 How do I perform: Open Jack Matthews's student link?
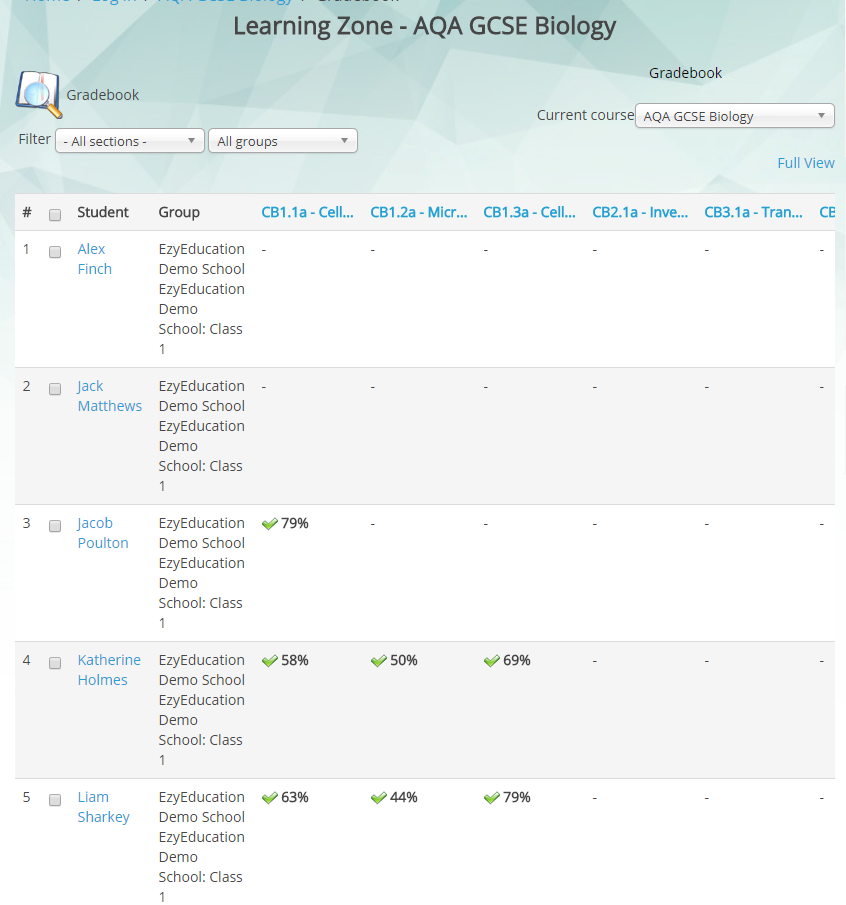(110, 396)
